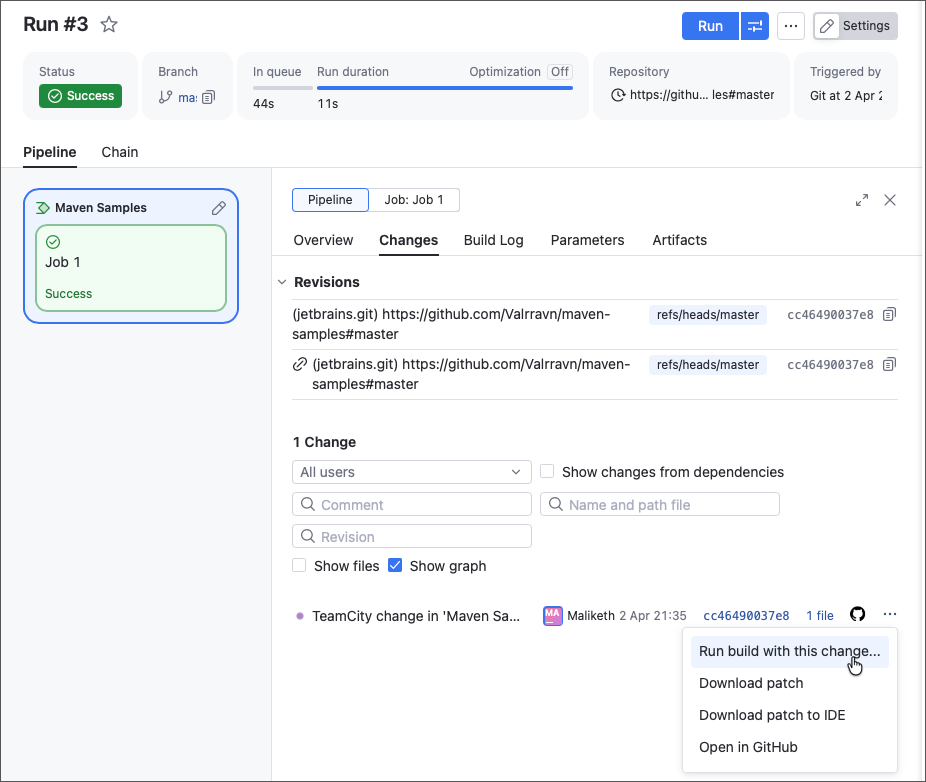Click the purple change graph dot
Viewport: 926px width, 782px height.
(300, 616)
